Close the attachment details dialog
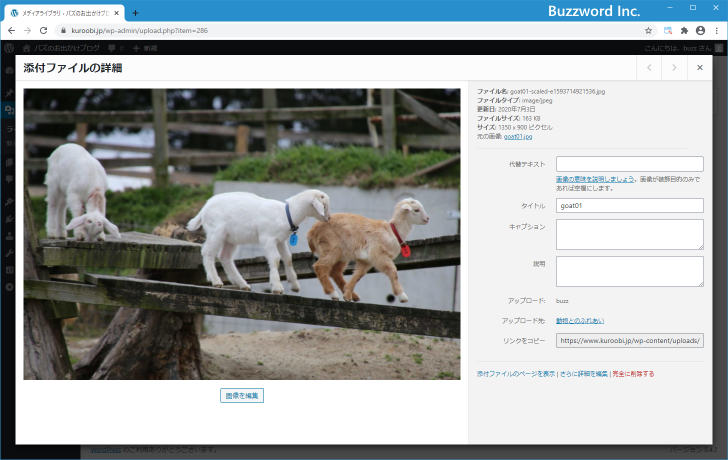Screen dimensions: 728x460 pyautogui.click(x=699, y=68)
